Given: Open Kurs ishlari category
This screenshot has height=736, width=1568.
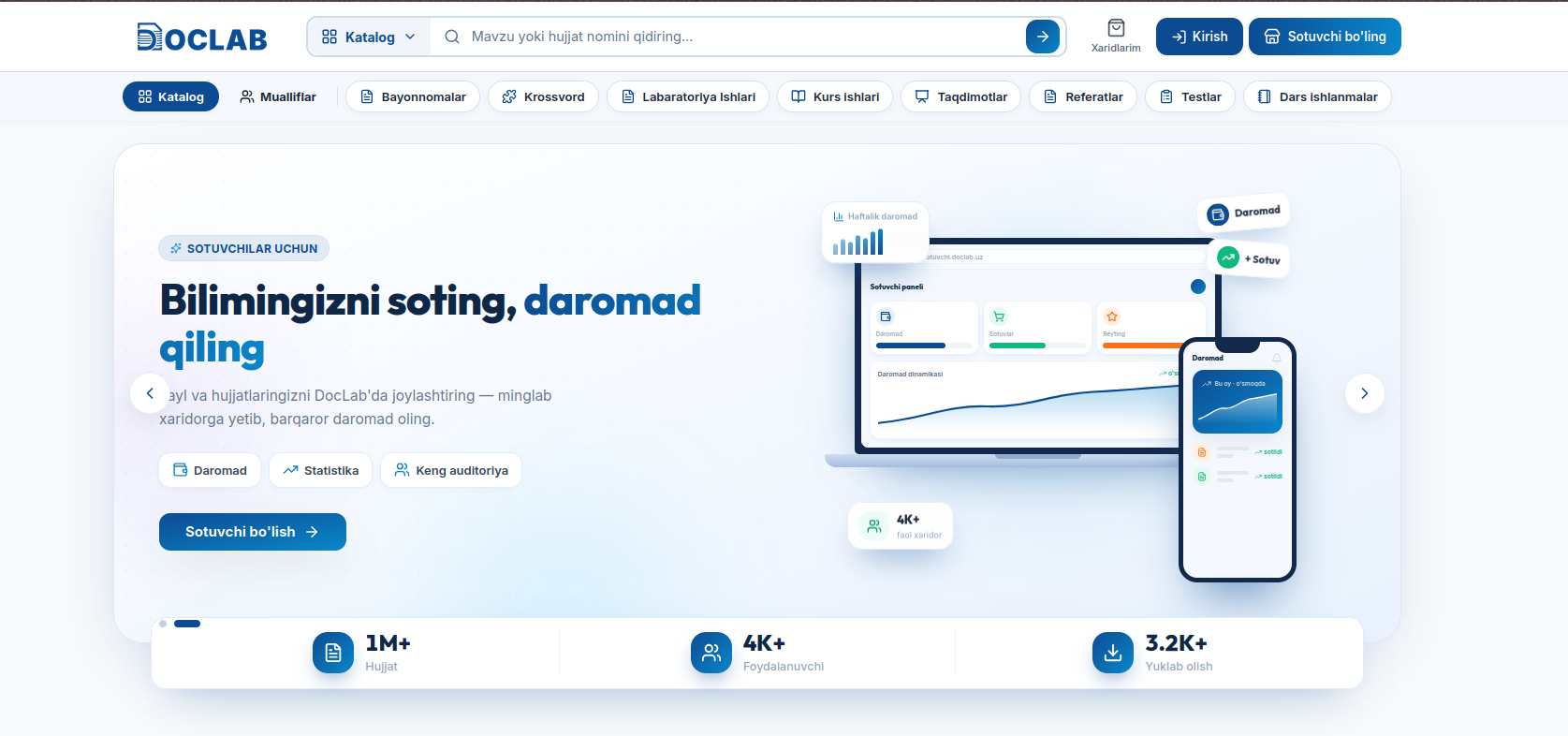Looking at the screenshot, I should coord(835,96).
